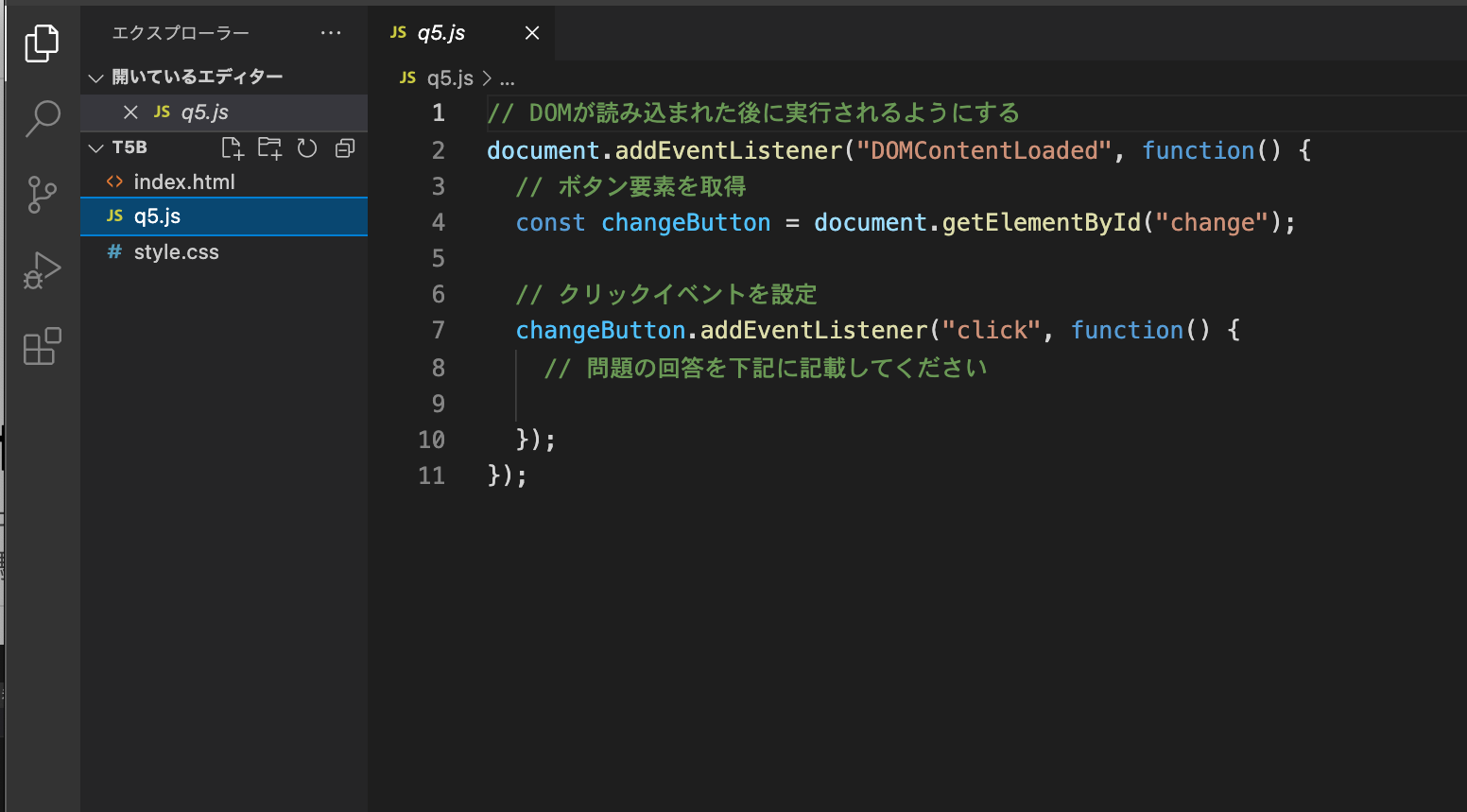Click line number 5 in the gutter

click(439, 259)
